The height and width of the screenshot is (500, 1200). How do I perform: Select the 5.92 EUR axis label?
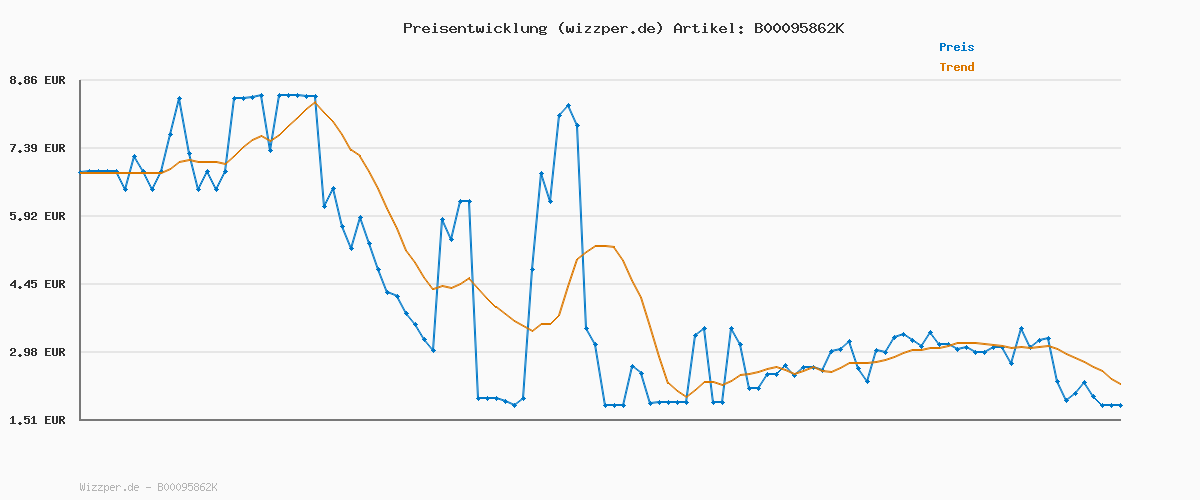pos(37,216)
